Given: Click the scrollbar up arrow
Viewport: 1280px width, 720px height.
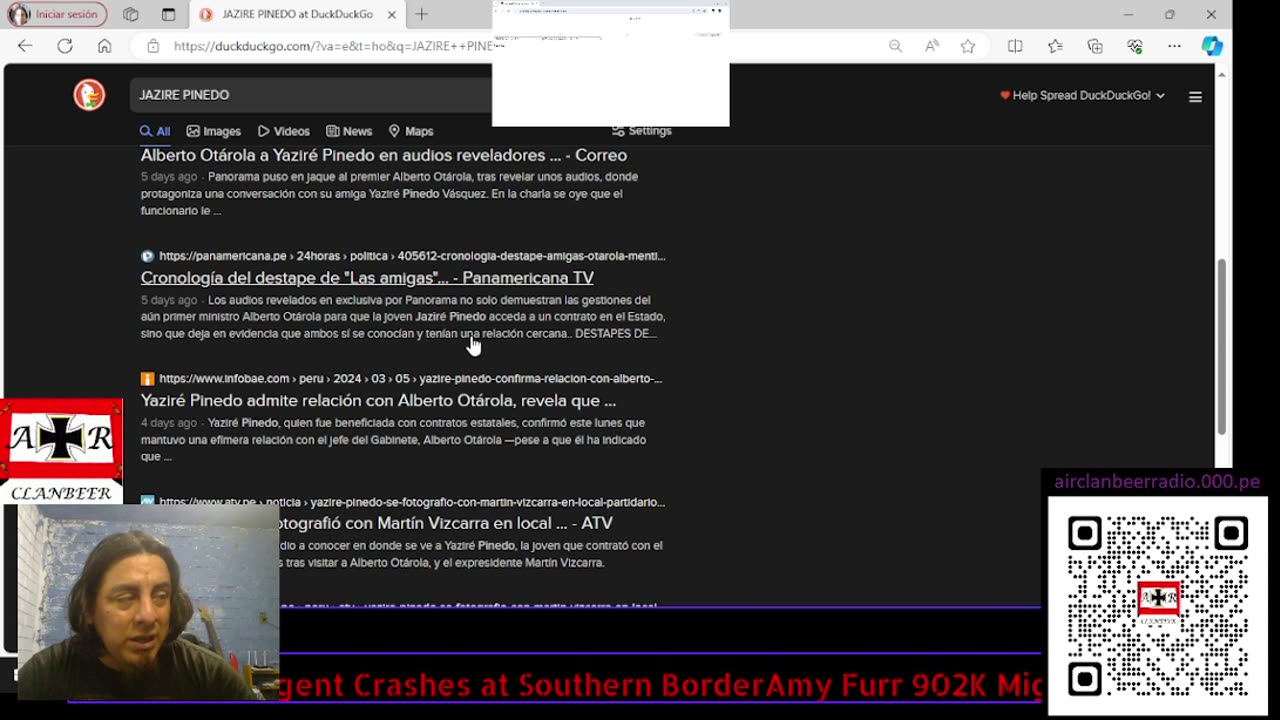Looking at the screenshot, I should tap(1221, 74).
